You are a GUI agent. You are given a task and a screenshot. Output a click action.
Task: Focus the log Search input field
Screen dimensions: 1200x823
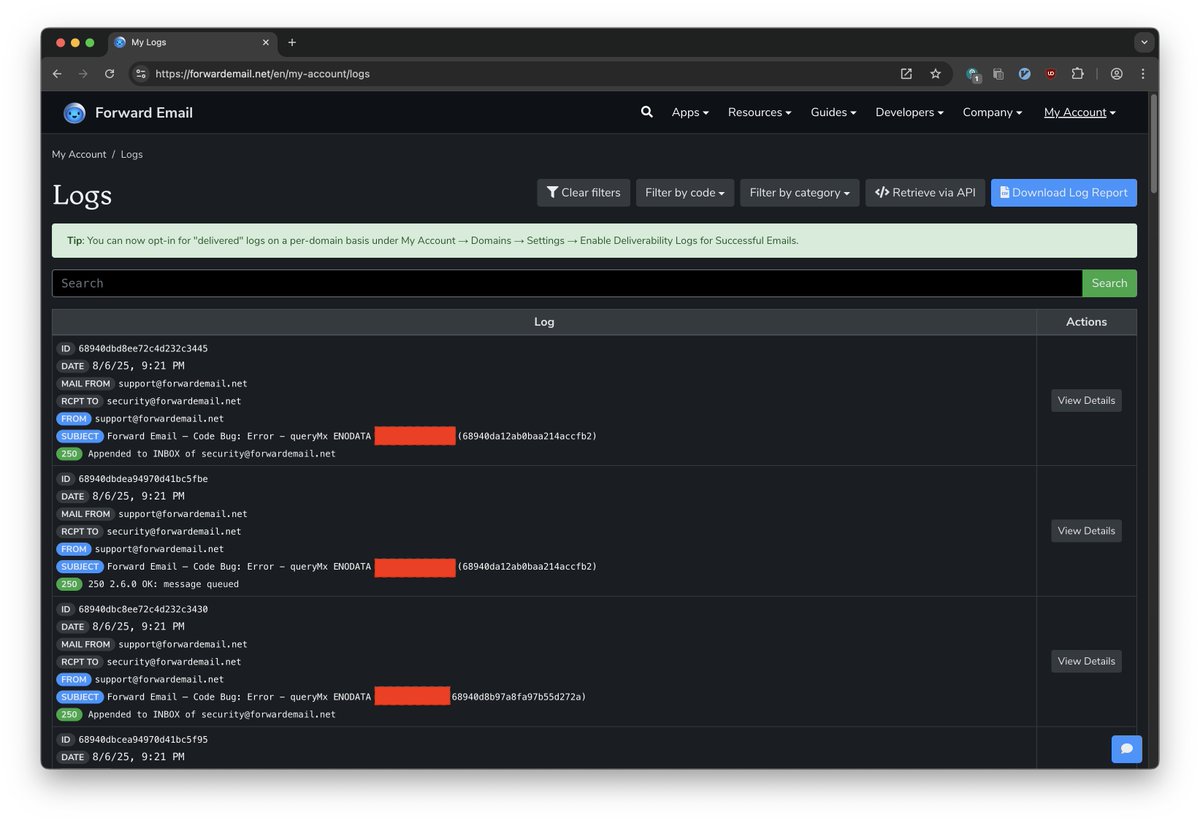pyautogui.click(x=567, y=283)
